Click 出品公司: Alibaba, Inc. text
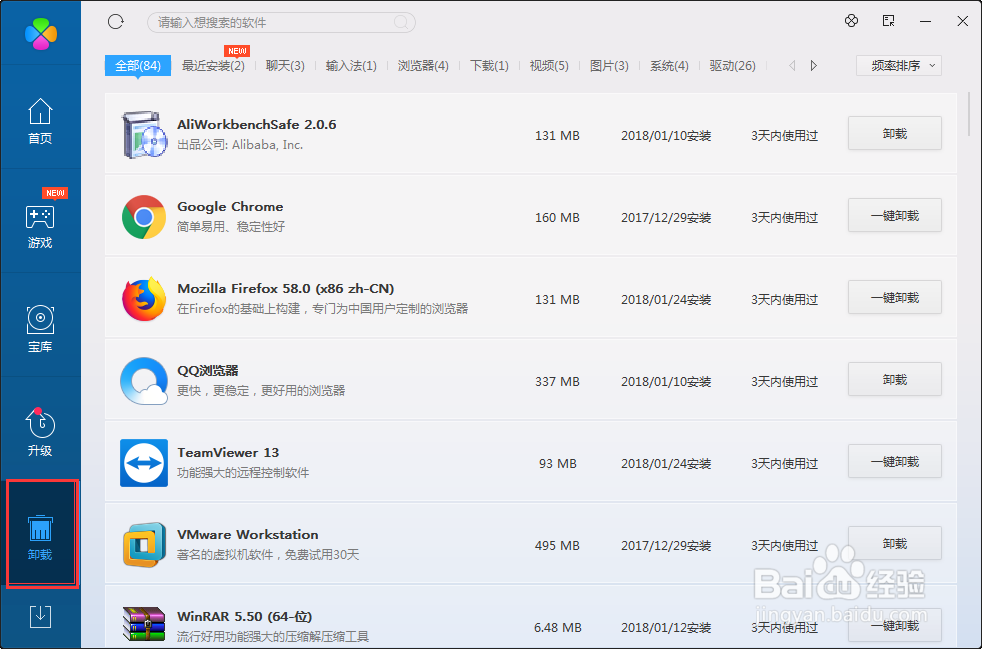 [240, 145]
